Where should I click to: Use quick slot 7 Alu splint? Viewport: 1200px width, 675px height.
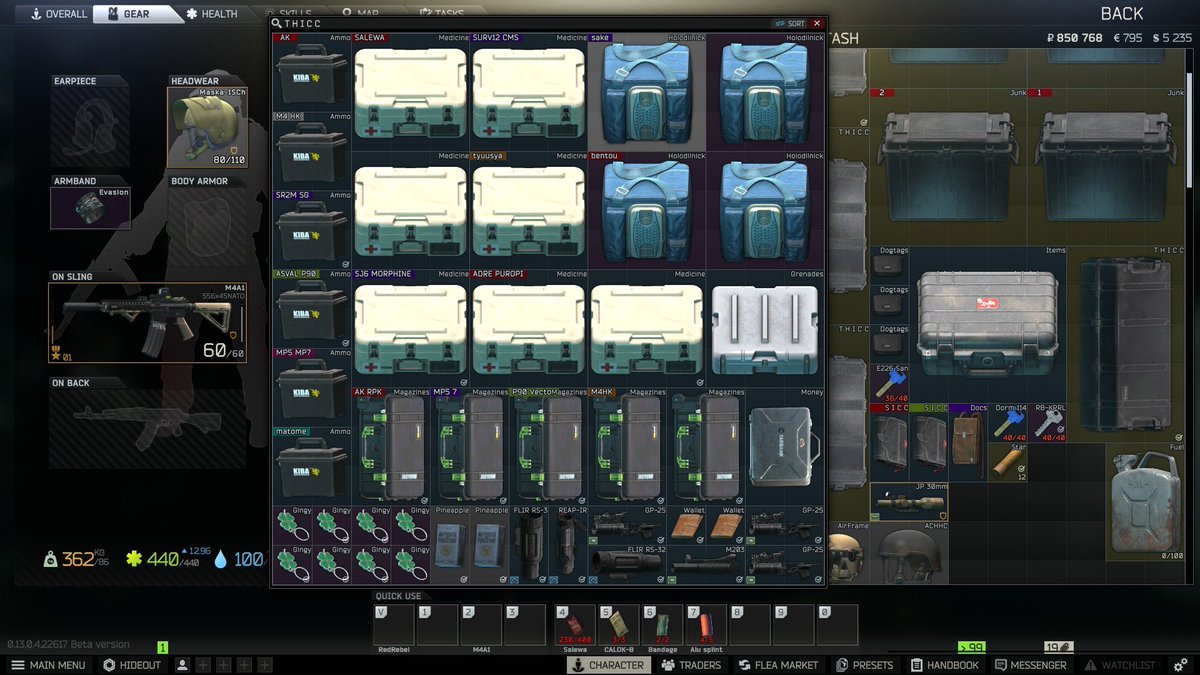(x=706, y=625)
